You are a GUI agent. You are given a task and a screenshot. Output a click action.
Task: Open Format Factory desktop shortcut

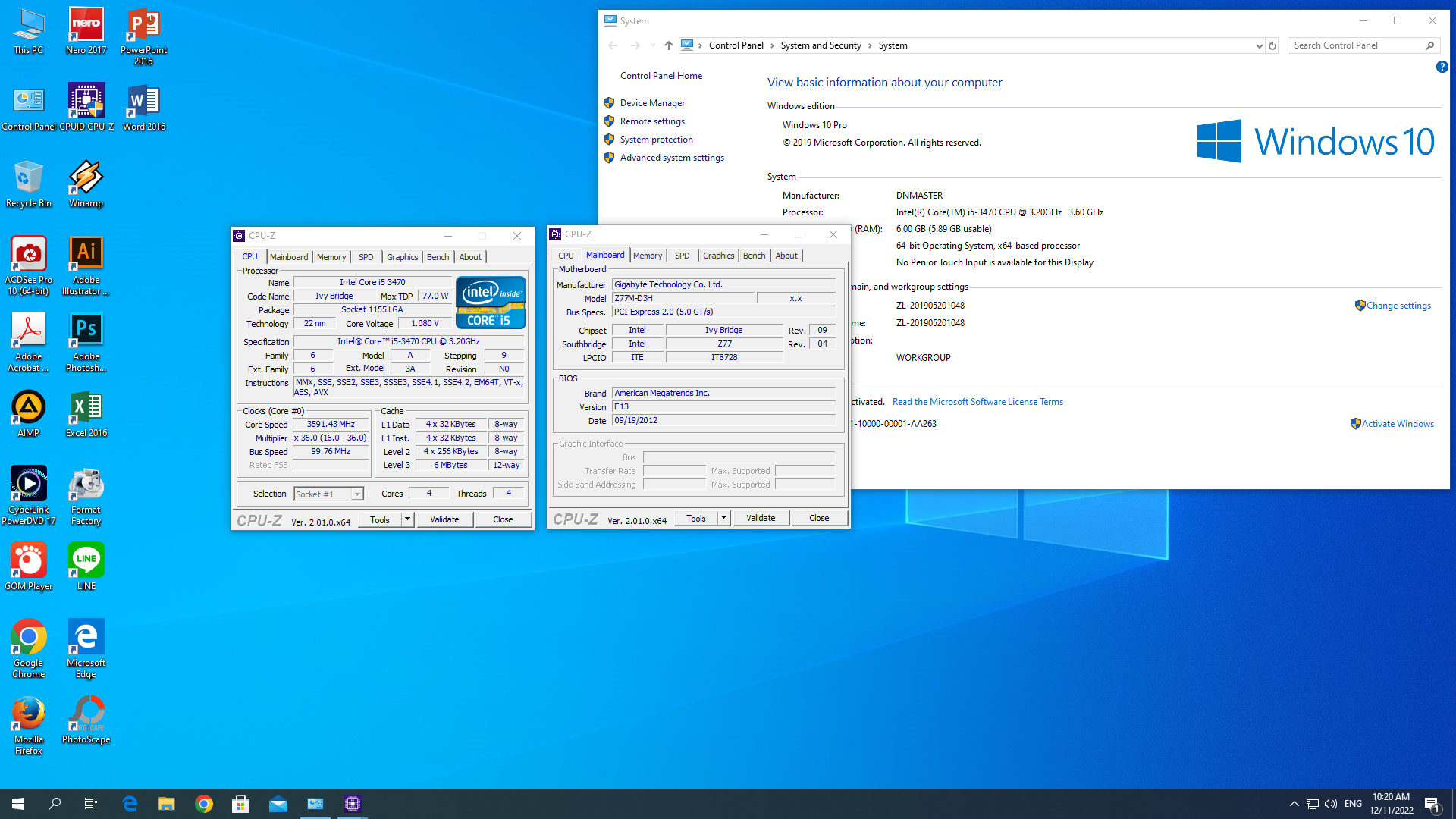[x=86, y=496]
